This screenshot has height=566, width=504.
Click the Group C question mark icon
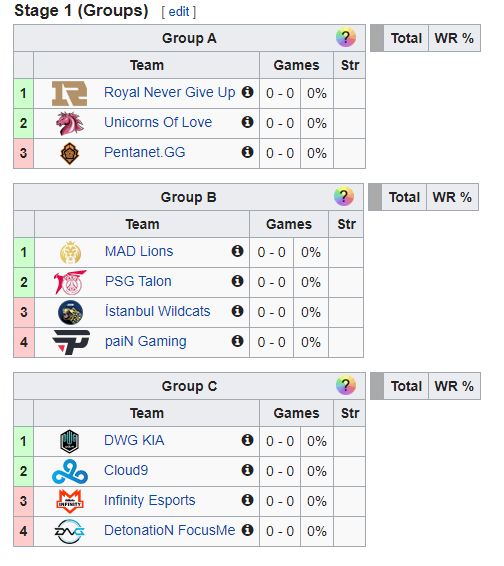[x=346, y=386]
